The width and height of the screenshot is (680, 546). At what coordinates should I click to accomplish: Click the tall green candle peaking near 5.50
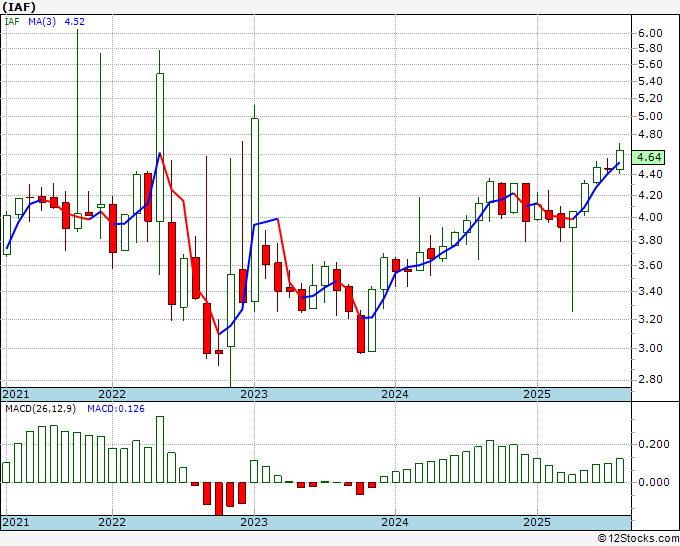[x=160, y=147]
